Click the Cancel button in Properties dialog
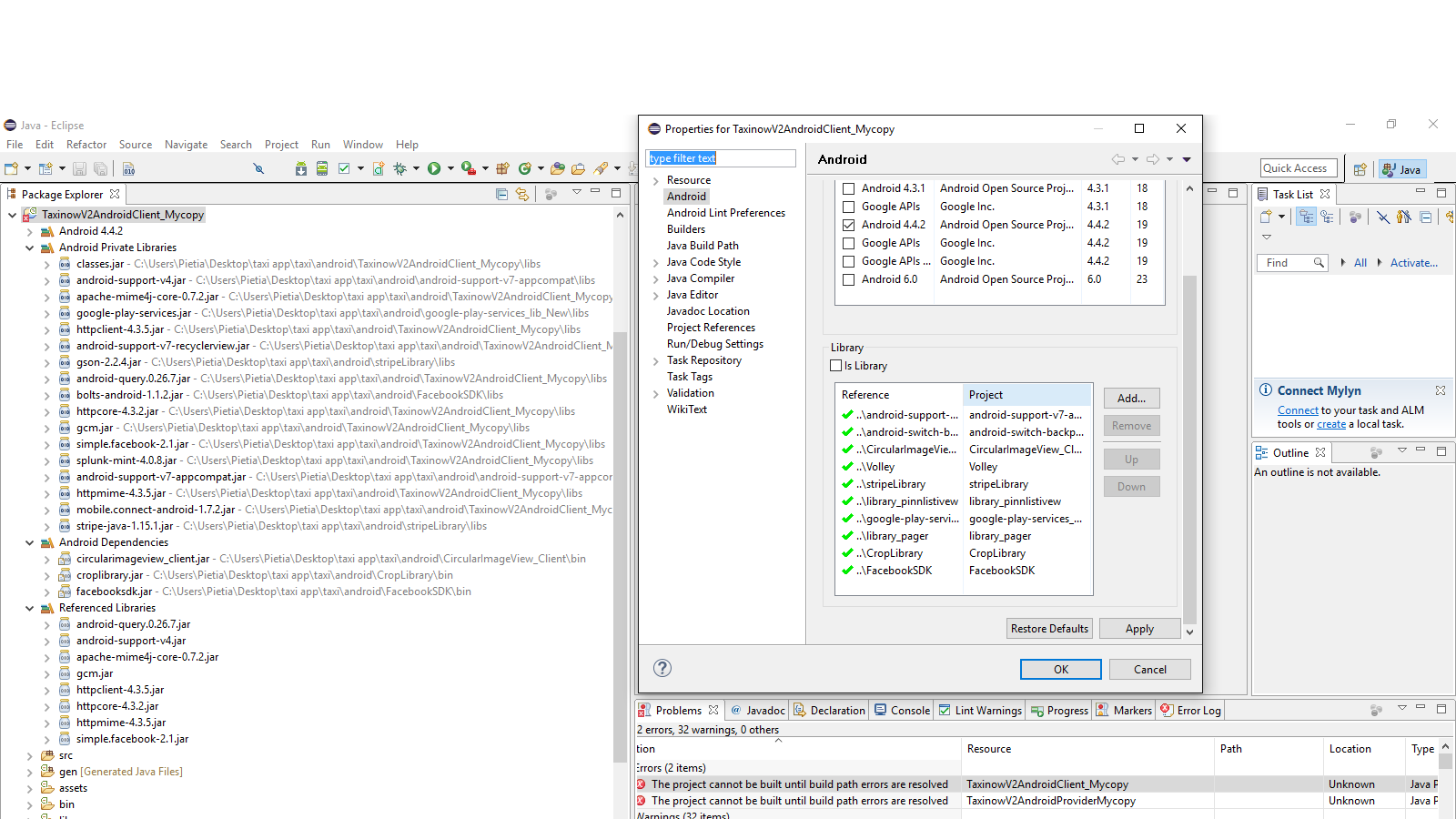The width and height of the screenshot is (1456, 819). (1150, 670)
